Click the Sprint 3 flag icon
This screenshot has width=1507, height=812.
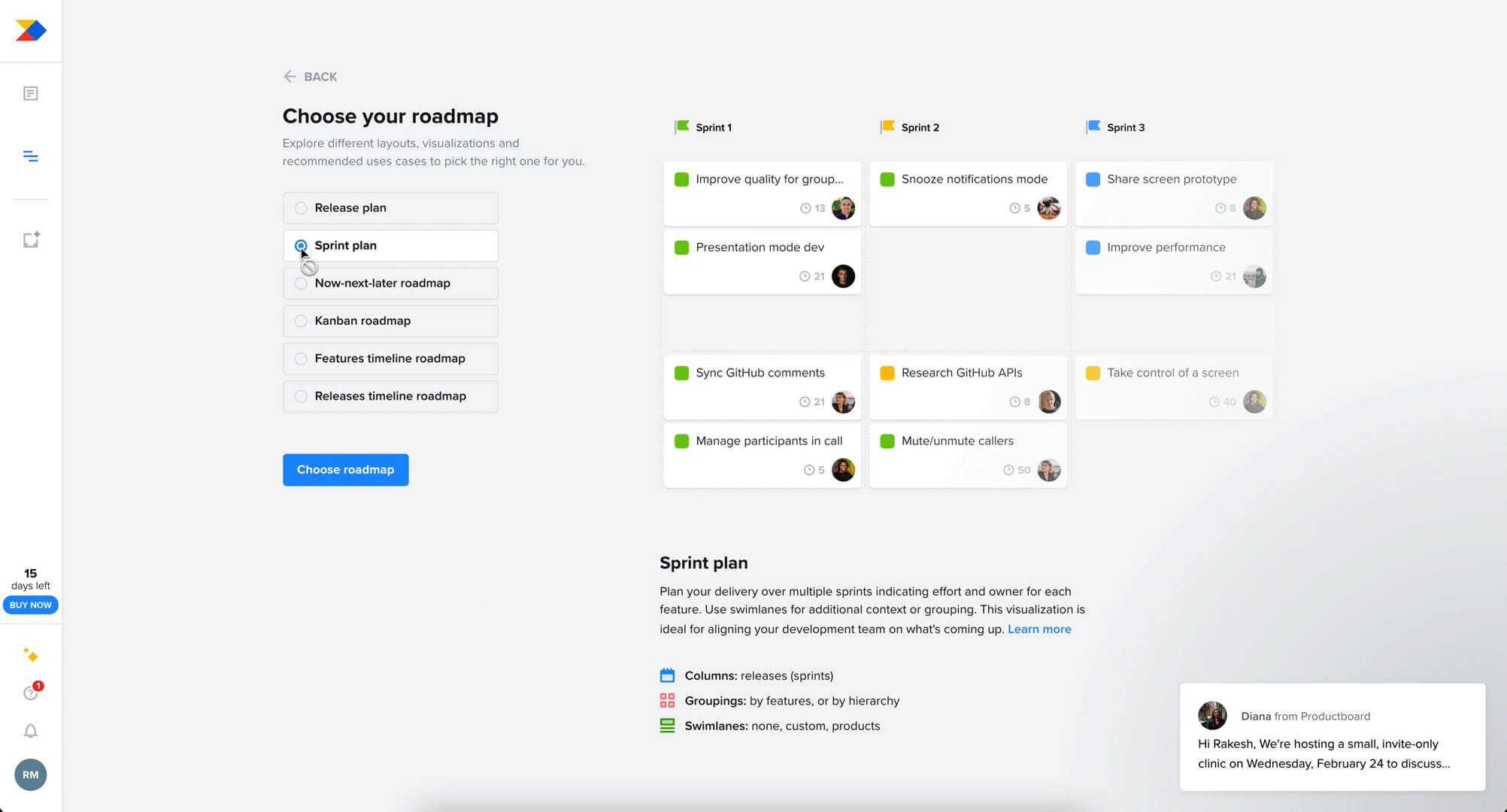pyautogui.click(x=1093, y=126)
